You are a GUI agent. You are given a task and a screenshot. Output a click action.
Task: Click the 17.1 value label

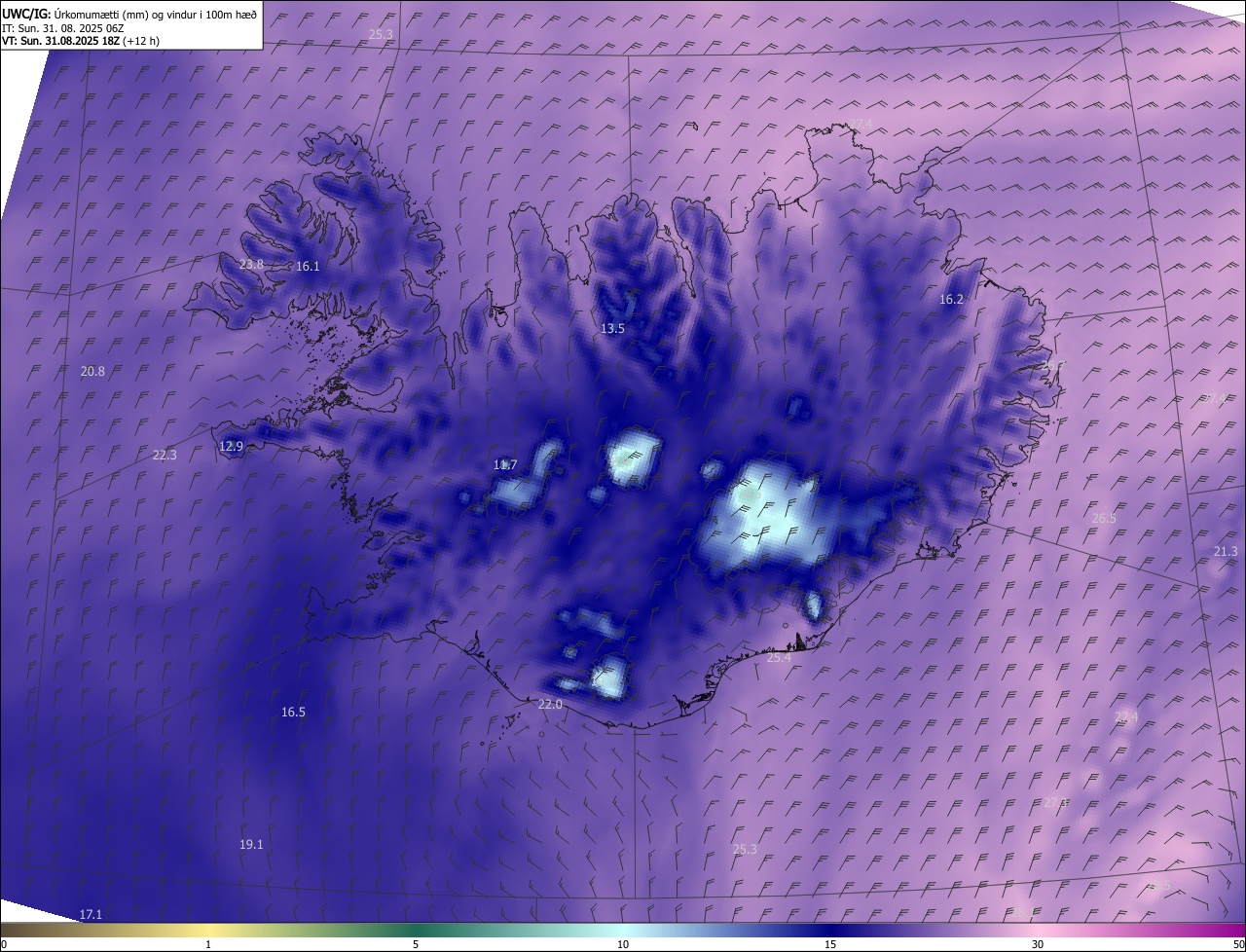click(x=91, y=914)
